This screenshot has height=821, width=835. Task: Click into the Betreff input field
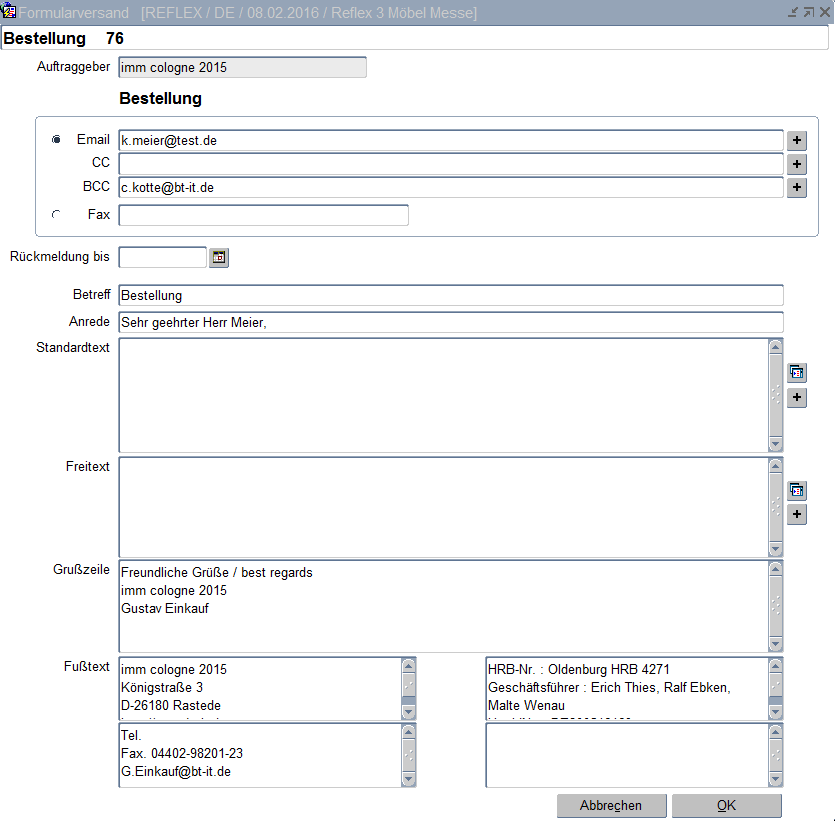(450, 296)
